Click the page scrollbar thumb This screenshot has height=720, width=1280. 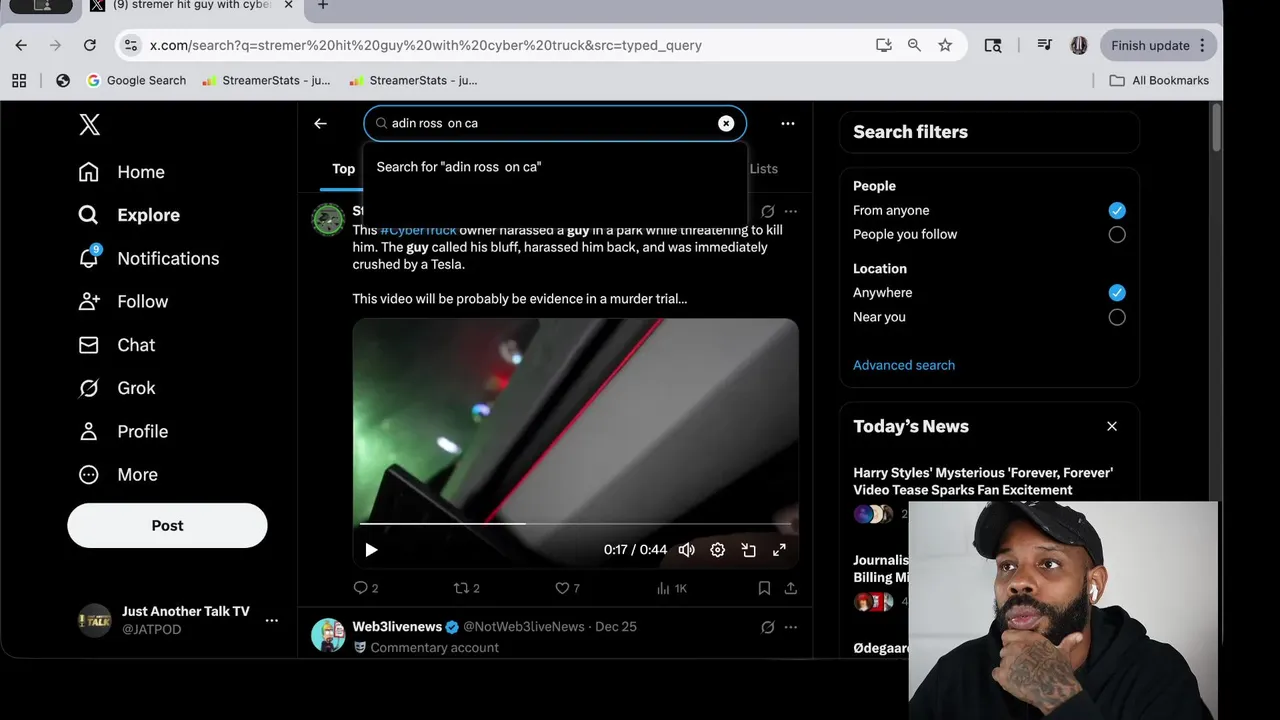1216,128
